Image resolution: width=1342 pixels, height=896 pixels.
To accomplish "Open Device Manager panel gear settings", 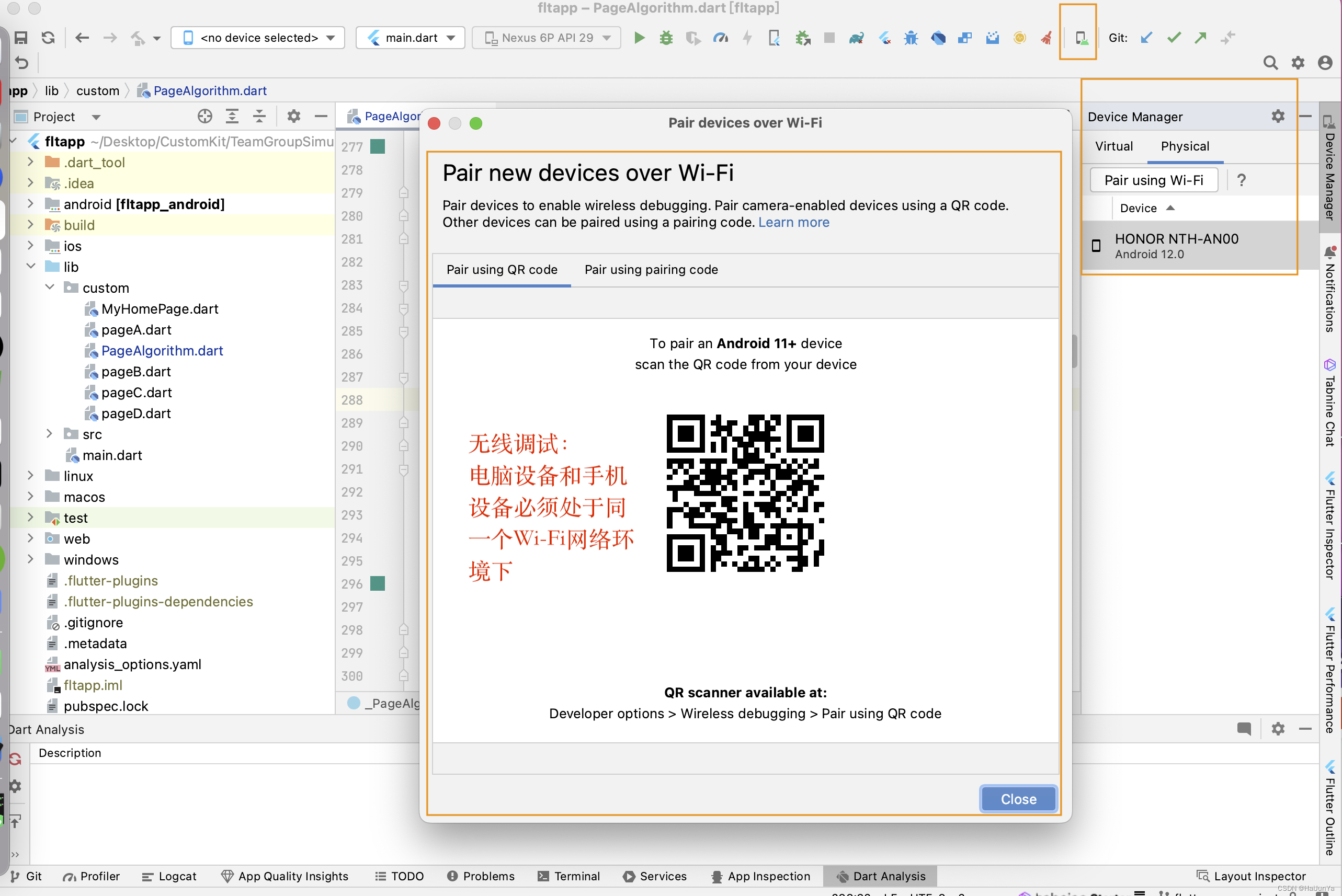I will coord(1278,117).
